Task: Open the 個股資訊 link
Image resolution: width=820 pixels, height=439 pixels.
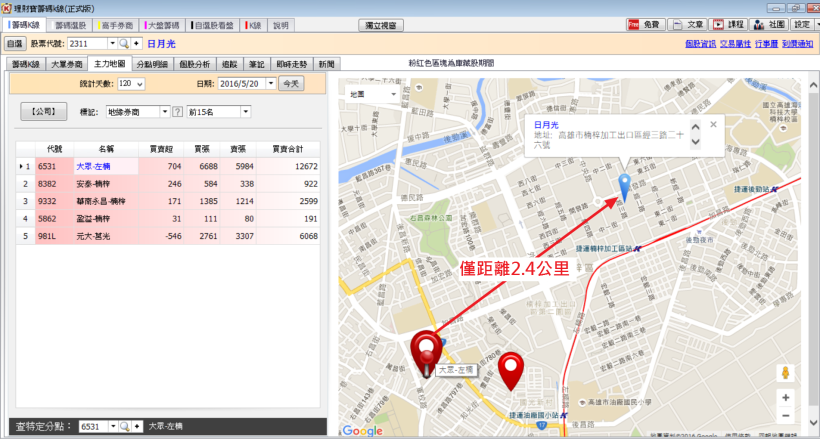Action: [x=700, y=45]
